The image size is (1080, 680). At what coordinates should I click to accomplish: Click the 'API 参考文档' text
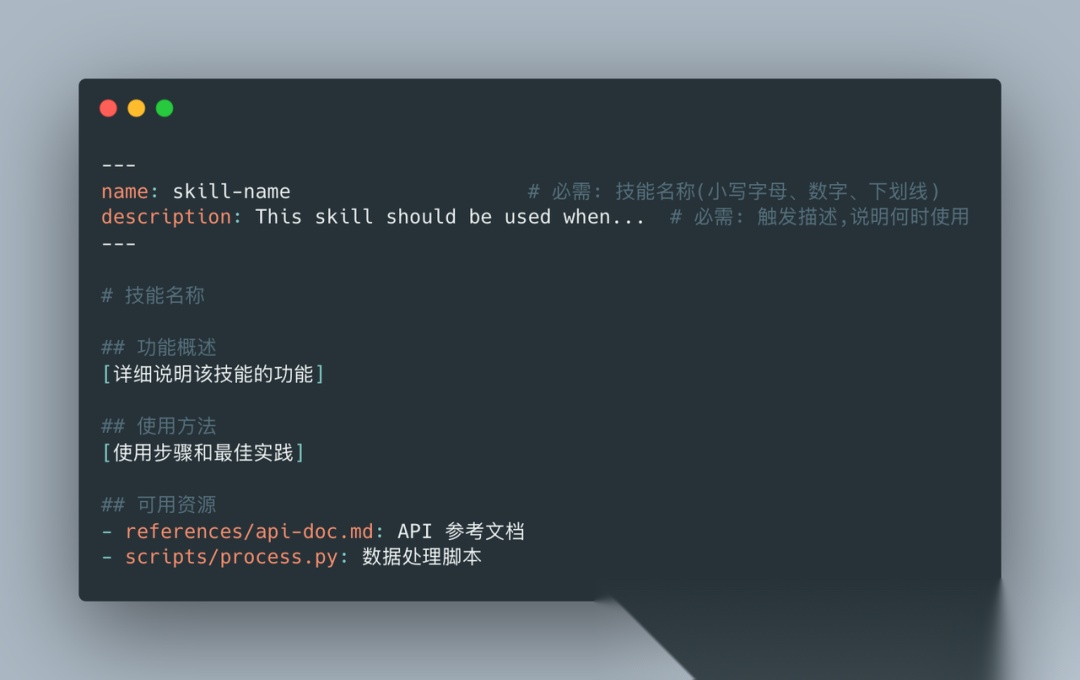click(x=461, y=531)
